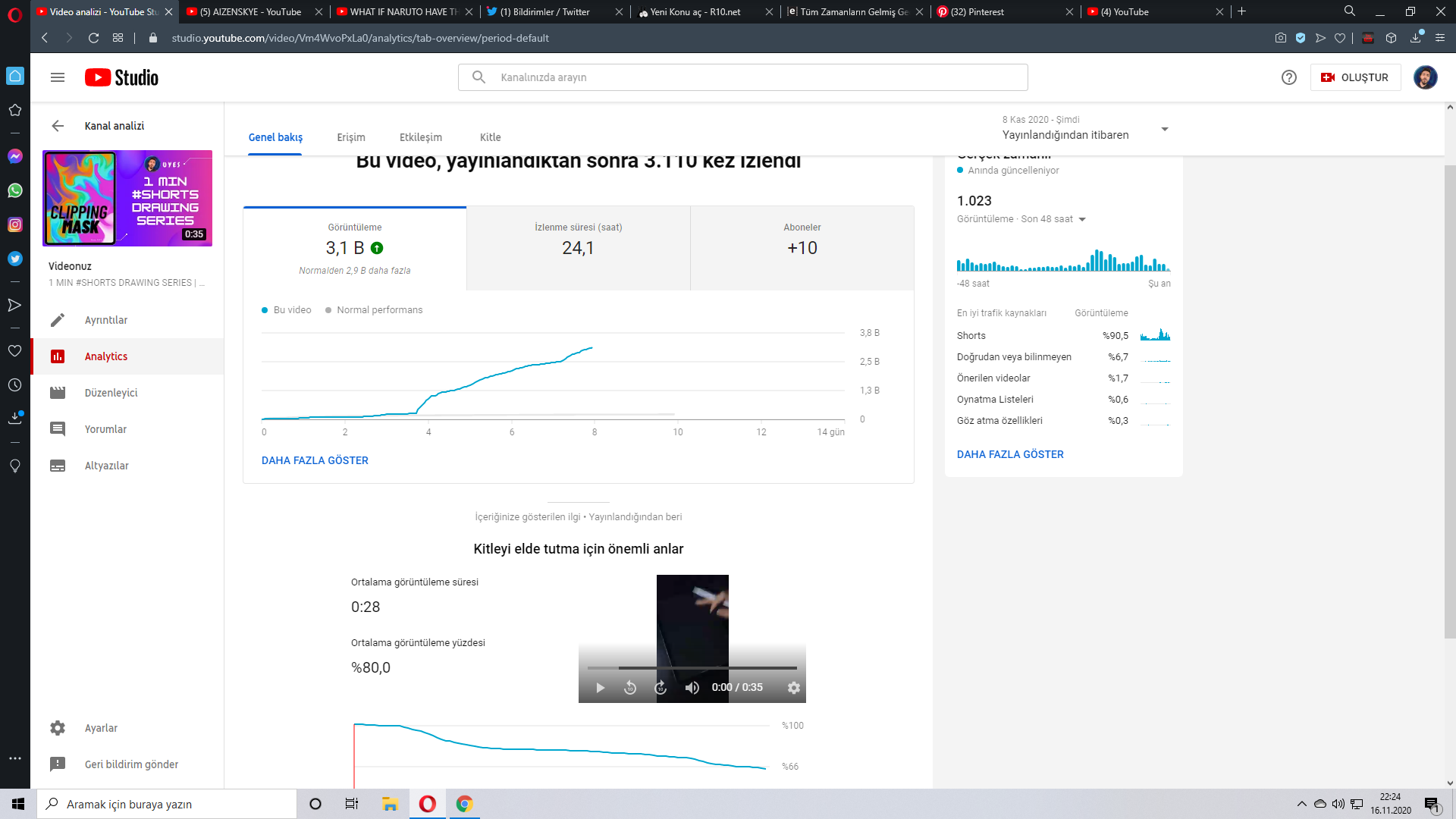Select Analytics in the sidebar

pyautogui.click(x=127, y=356)
